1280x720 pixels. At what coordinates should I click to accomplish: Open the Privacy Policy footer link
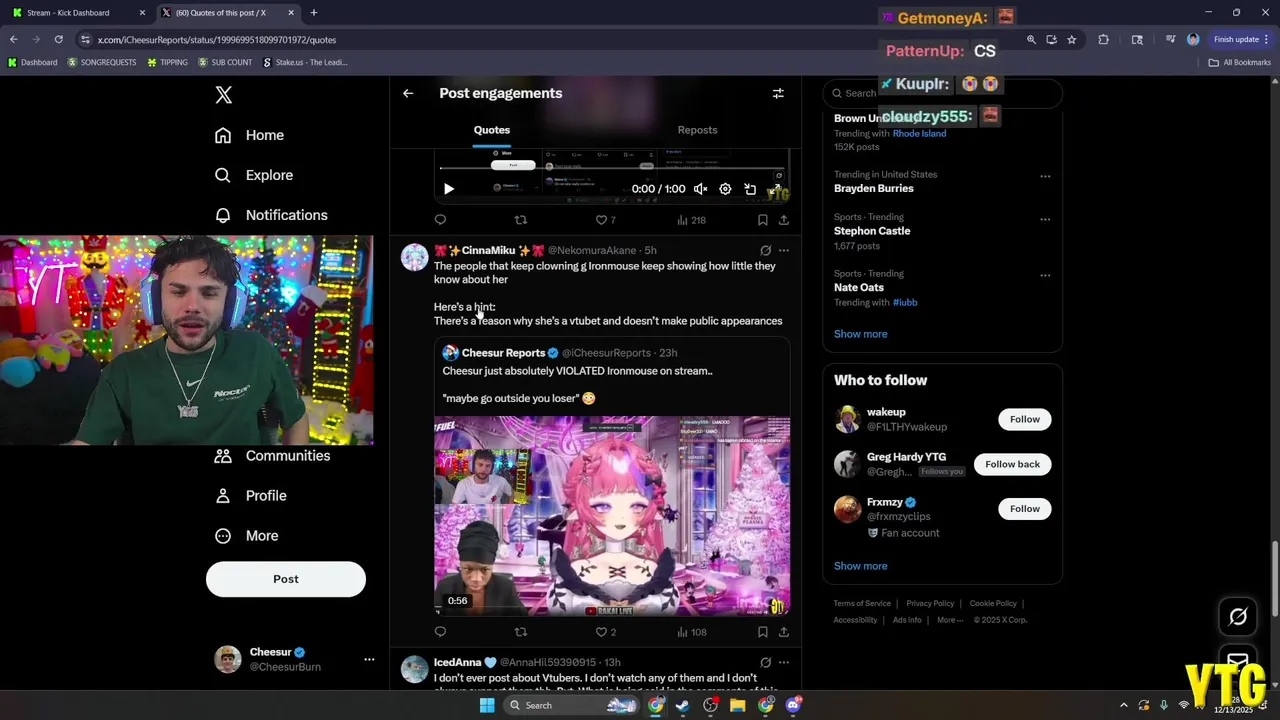930,604
